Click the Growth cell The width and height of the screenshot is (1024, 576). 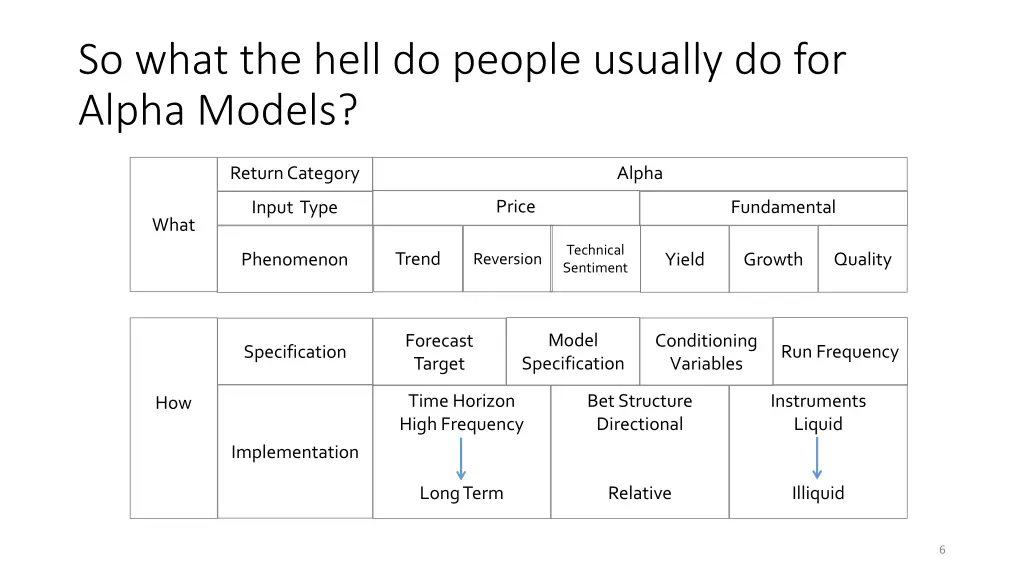[x=773, y=259]
